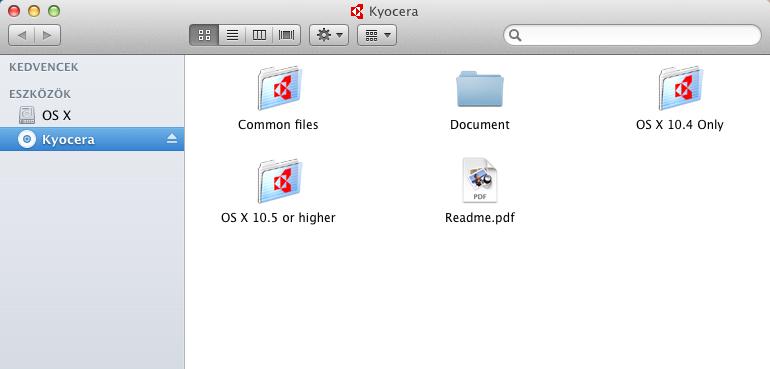Click the magnifying glass search icon
The image size is (770, 369).
[515, 35]
